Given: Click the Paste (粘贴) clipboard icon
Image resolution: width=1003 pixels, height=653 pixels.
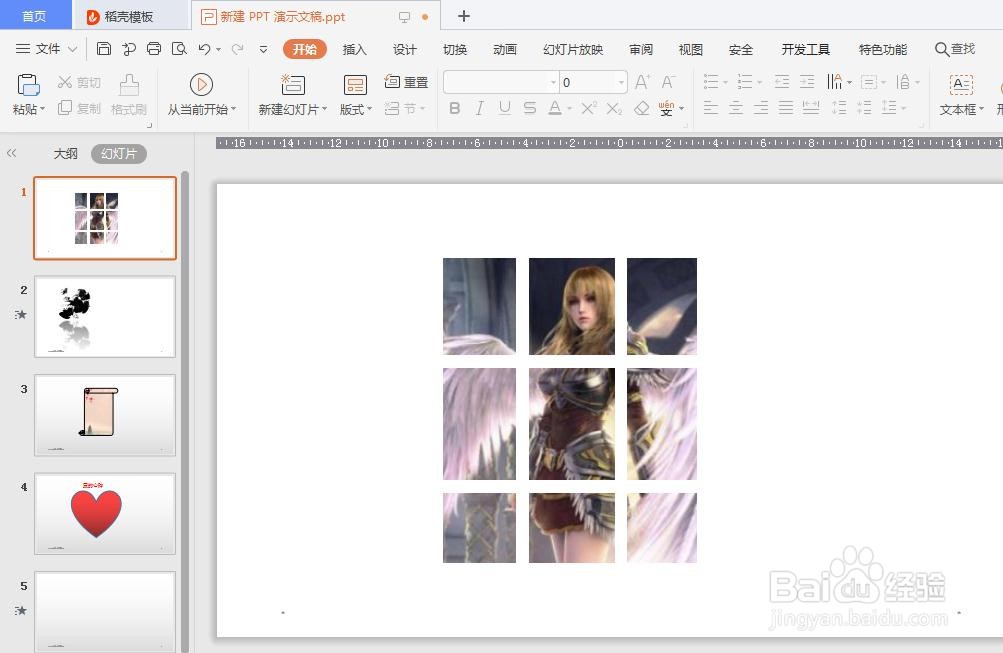Looking at the screenshot, I should (x=28, y=85).
